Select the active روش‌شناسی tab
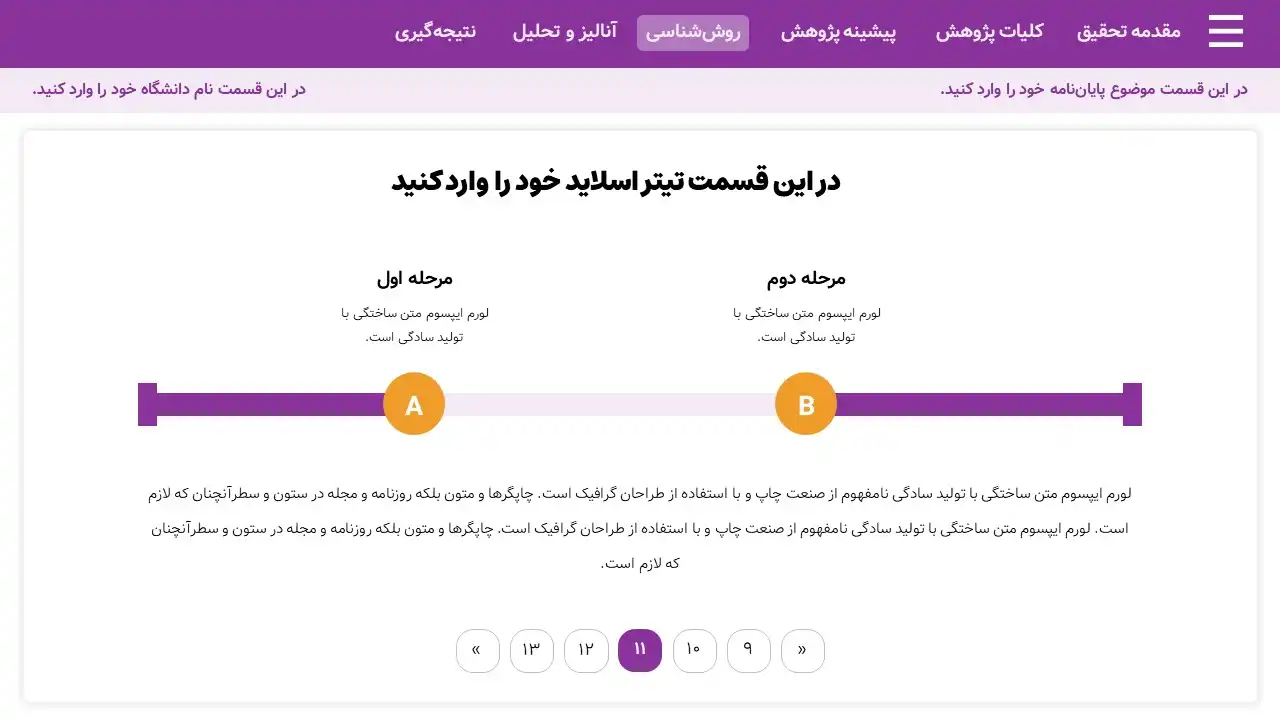The width and height of the screenshot is (1280, 720). click(692, 32)
